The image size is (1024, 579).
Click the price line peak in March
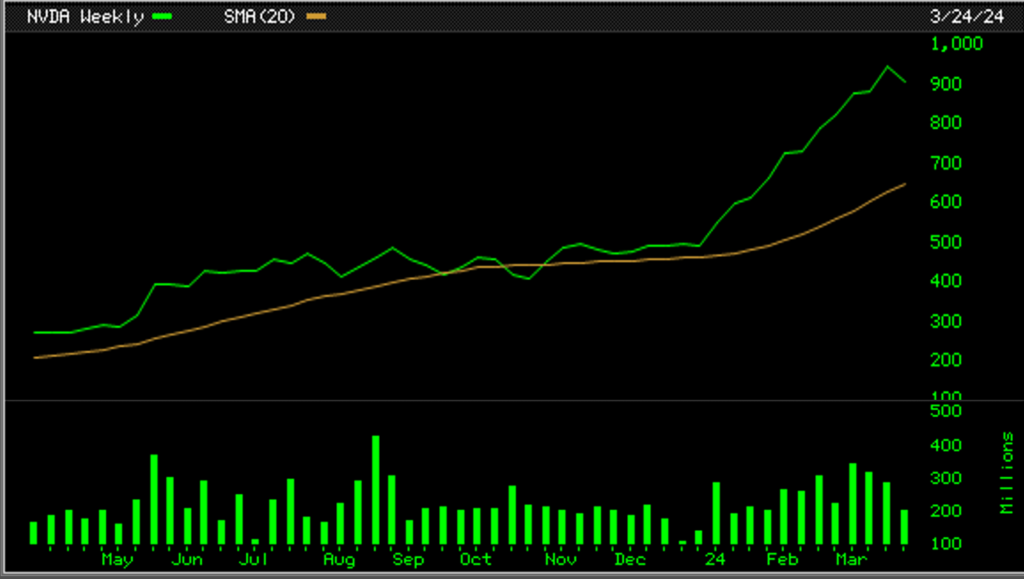coord(887,68)
